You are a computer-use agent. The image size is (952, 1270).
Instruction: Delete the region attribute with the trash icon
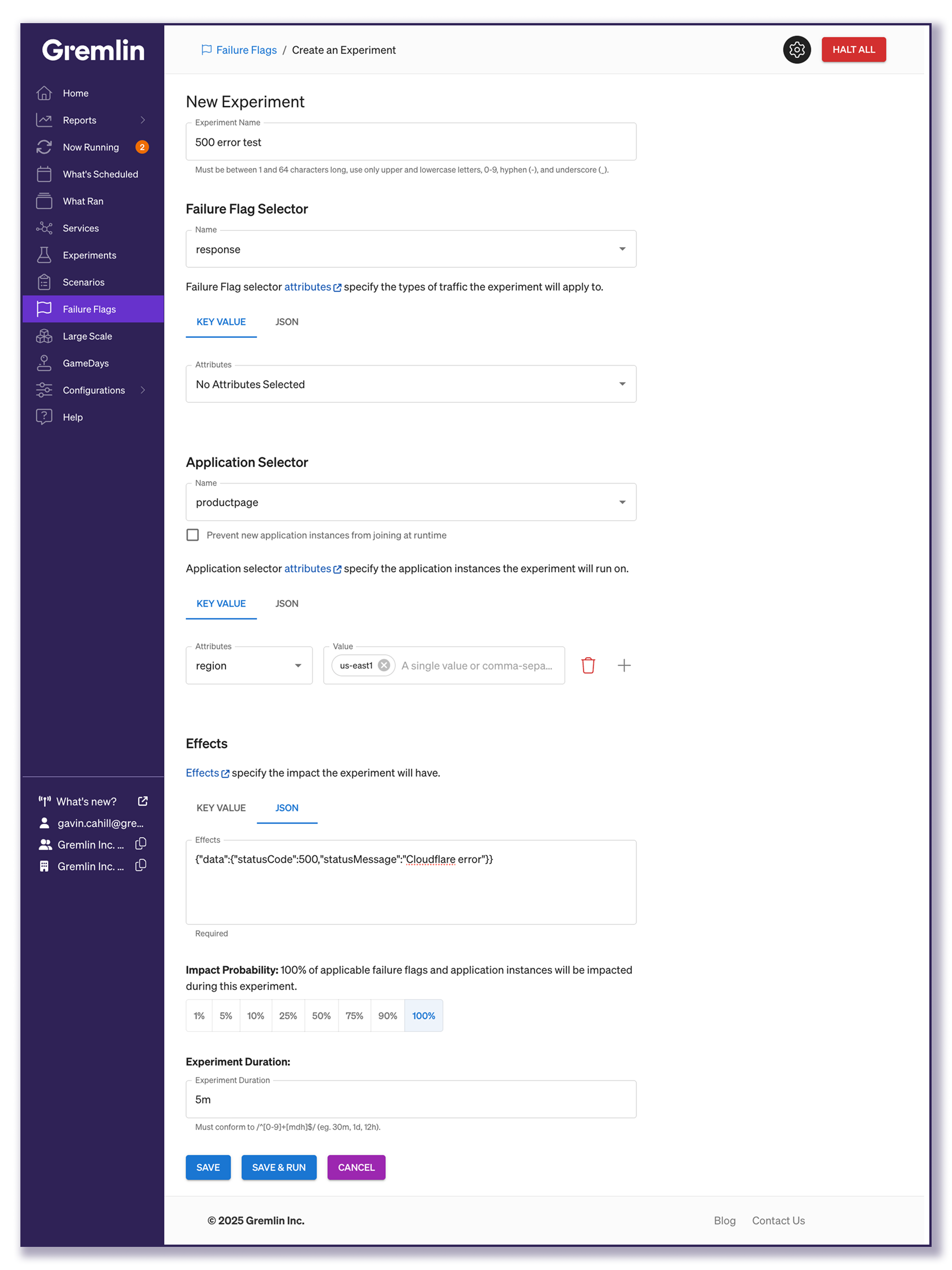tap(588, 665)
